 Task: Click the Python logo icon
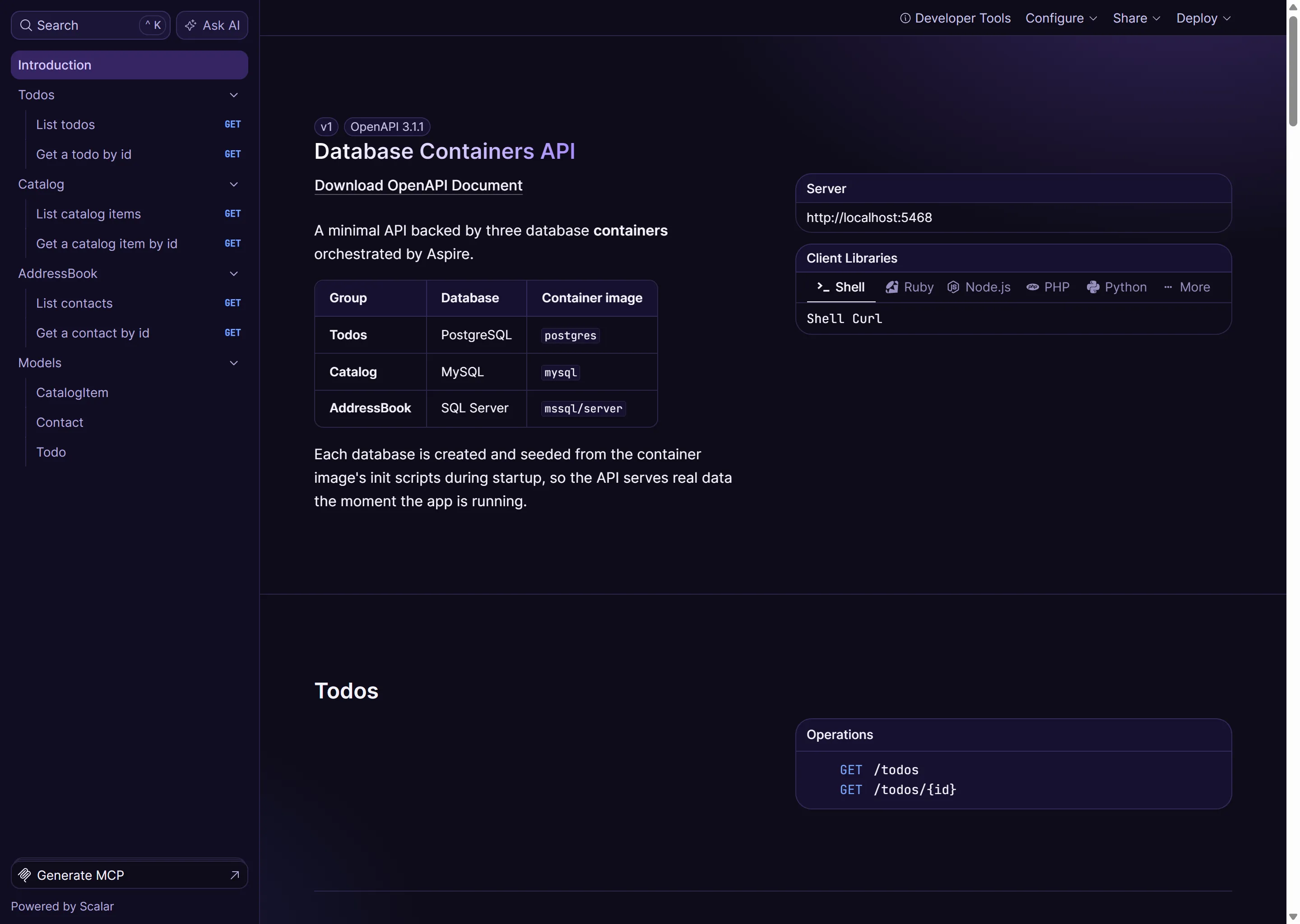(1093, 287)
